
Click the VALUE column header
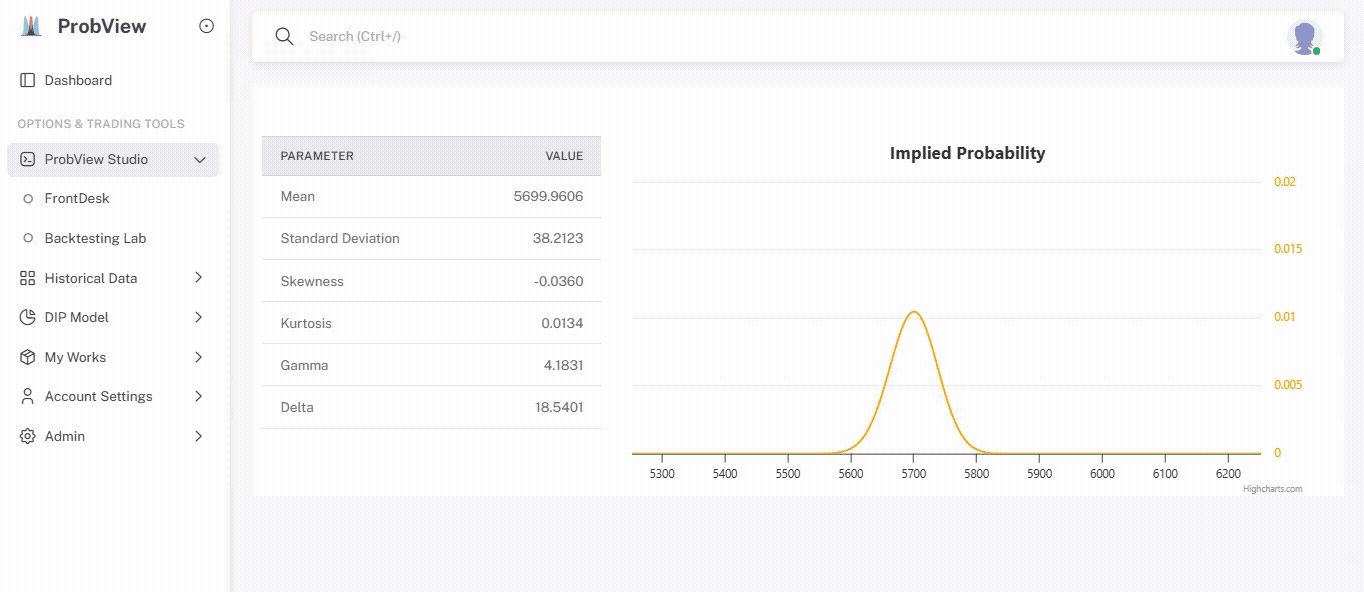564,156
